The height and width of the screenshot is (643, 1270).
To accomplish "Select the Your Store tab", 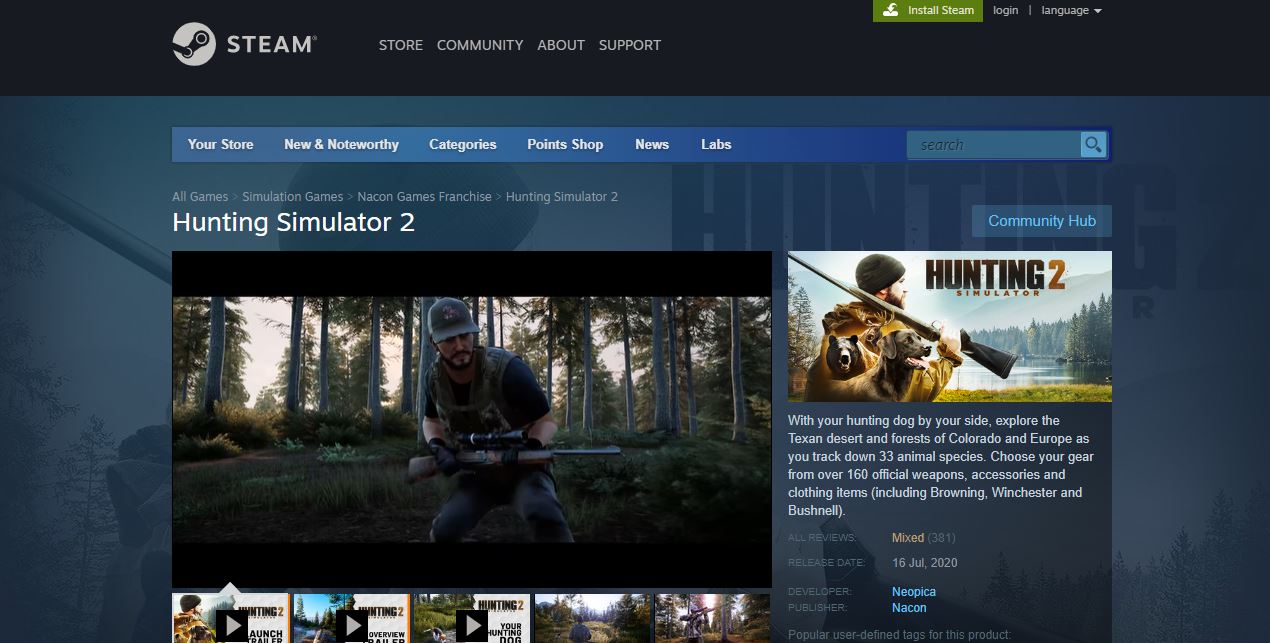I will 221,144.
